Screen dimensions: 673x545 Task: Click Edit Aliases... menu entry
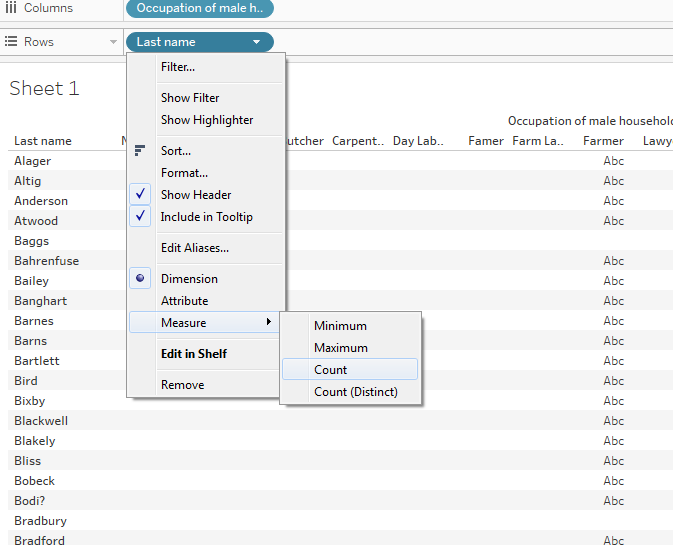pyautogui.click(x=194, y=248)
